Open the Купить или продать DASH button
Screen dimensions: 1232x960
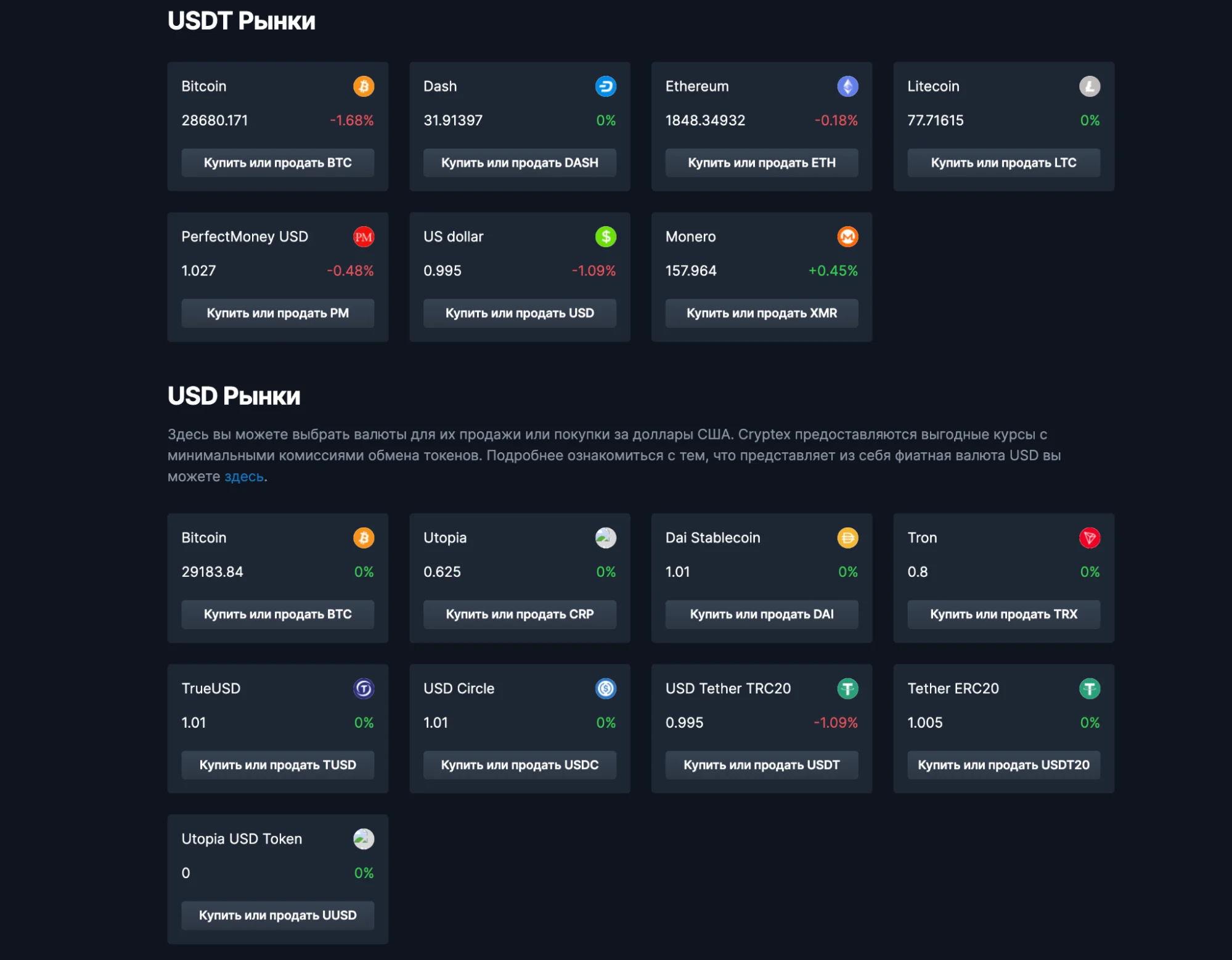(x=520, y=163)
